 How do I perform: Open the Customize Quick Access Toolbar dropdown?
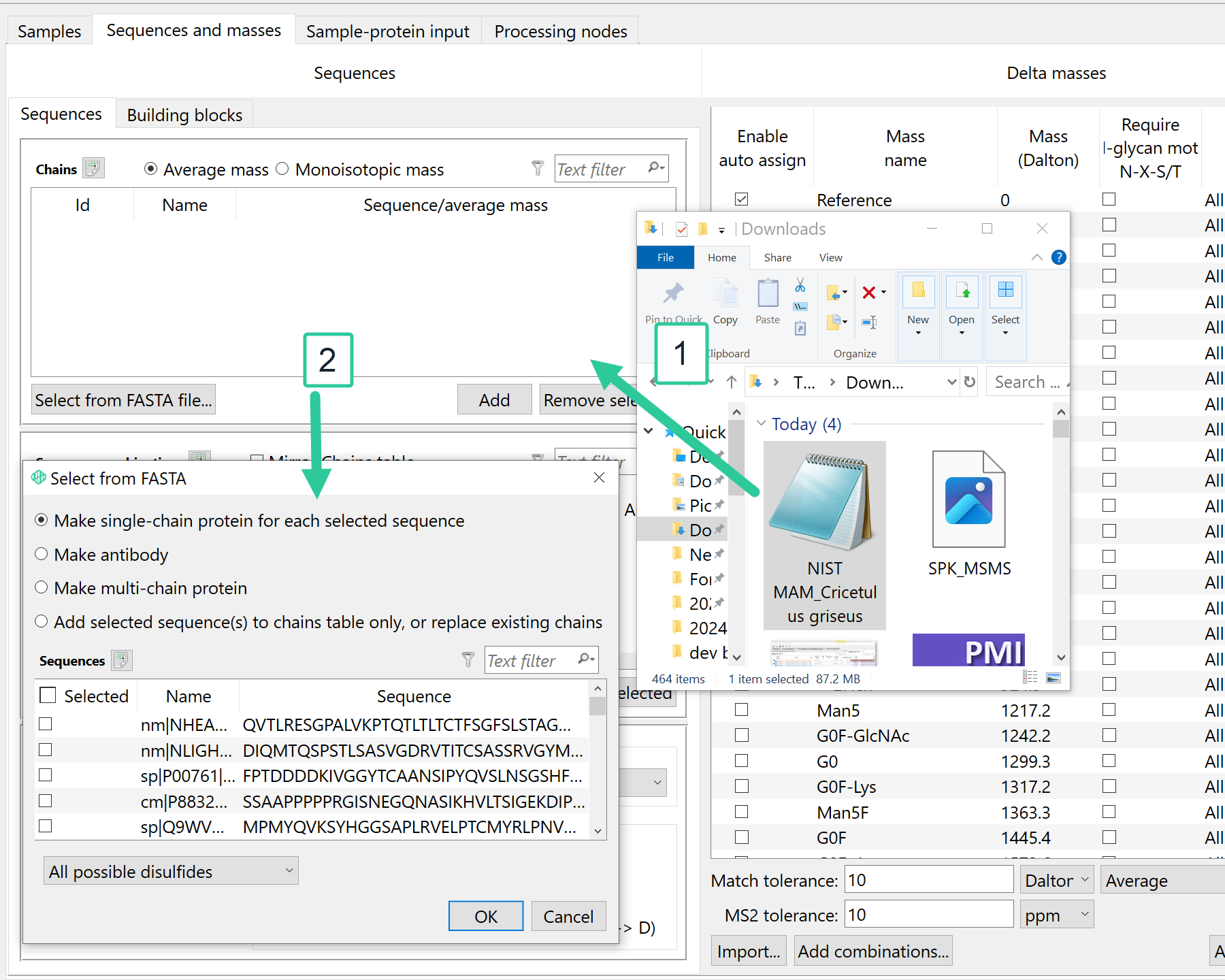tap(721, 230)
